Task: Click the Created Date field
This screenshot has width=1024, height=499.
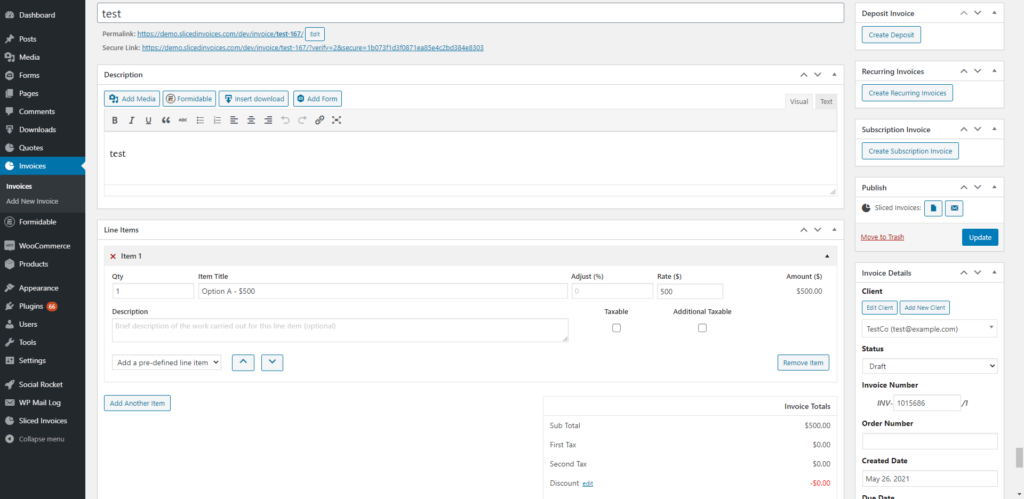Action: [929, 479]
